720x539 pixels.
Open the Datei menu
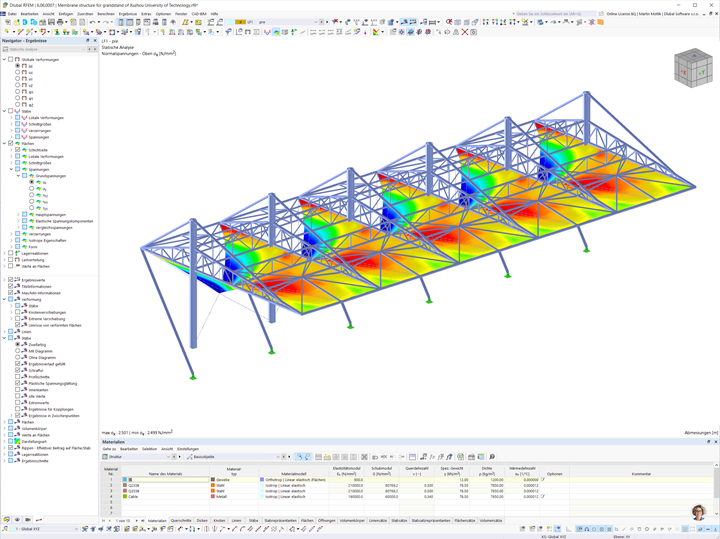(x=12, y=14)
